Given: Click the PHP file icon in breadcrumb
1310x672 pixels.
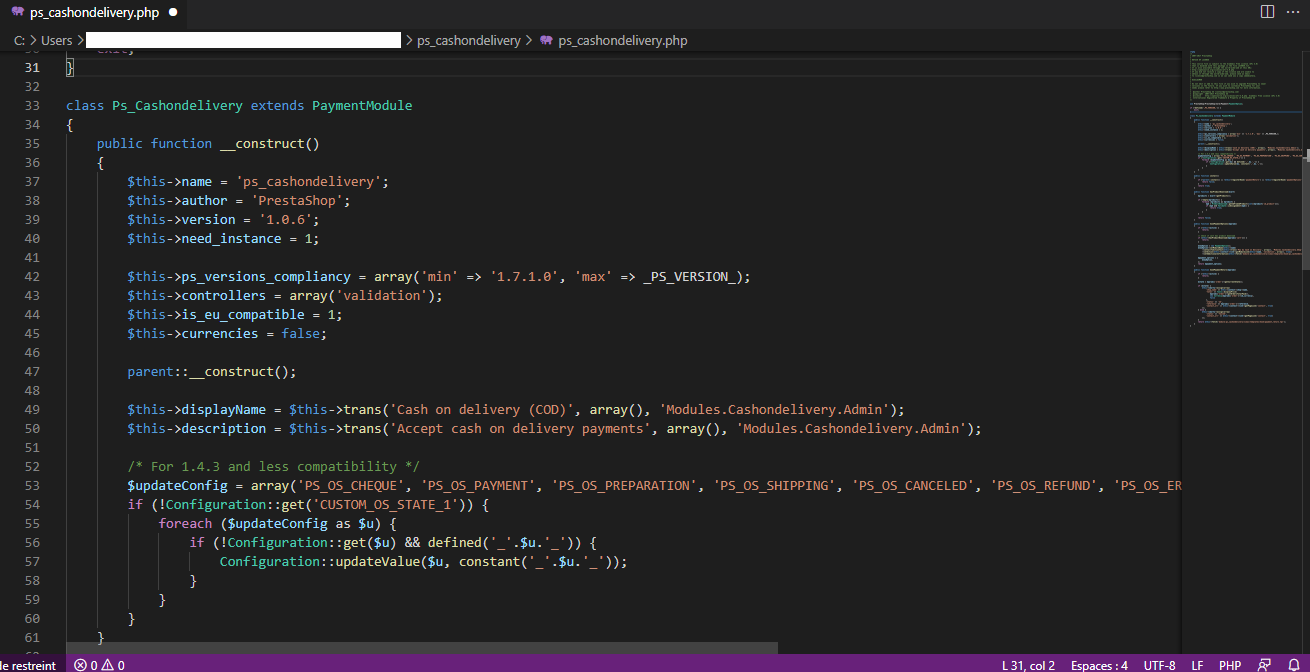Looking at the screenshot, I should (x=546, y=41).
